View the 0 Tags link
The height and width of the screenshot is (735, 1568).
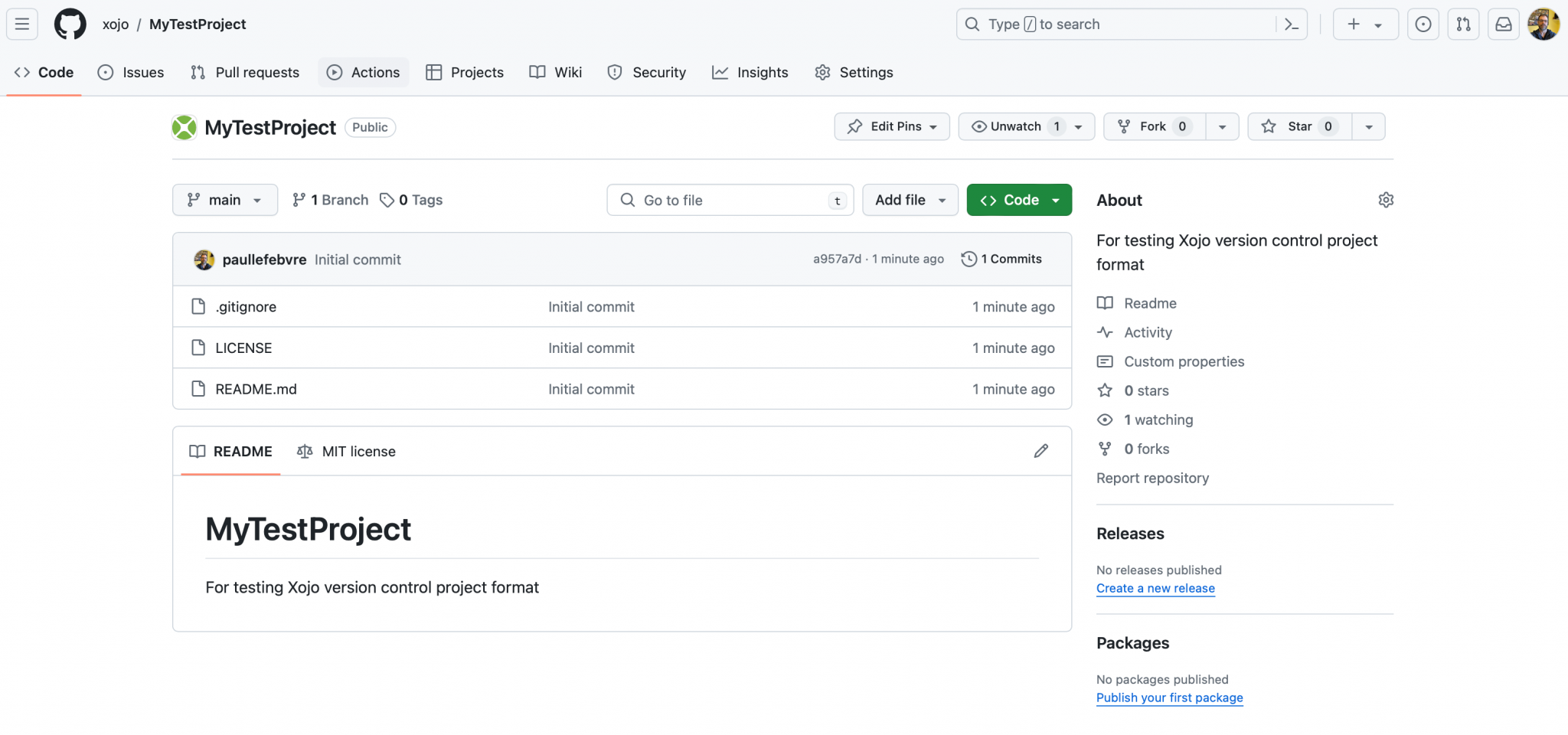[412, 200]
